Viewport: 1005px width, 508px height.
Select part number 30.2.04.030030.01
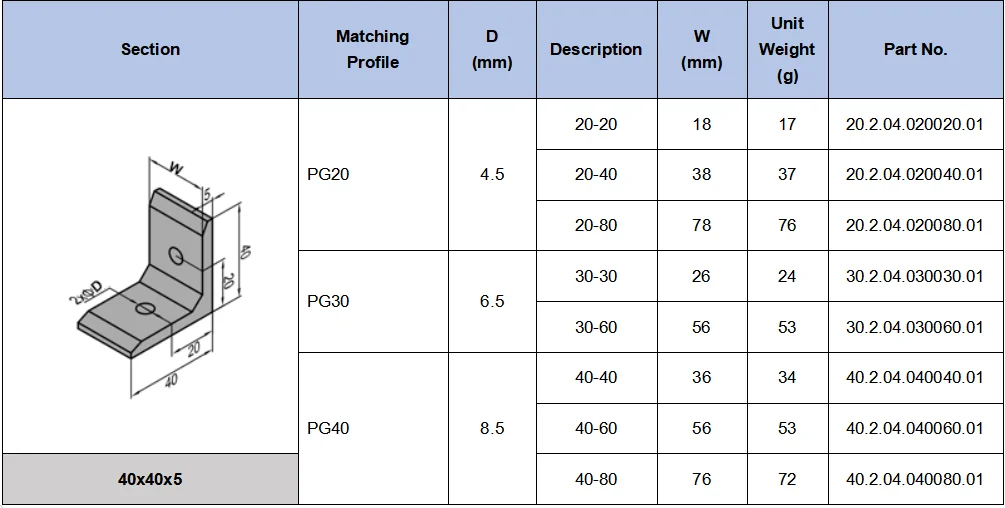(x=915, y=276)
